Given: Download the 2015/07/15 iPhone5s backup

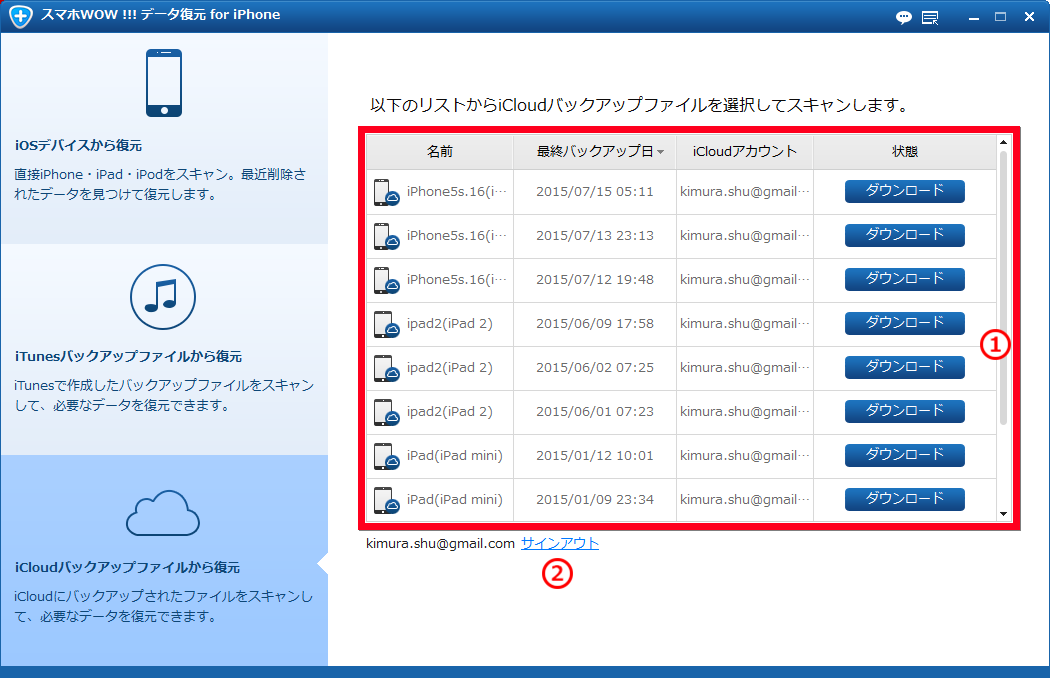Looking at the screenshot, I should [x=904, y=193].
